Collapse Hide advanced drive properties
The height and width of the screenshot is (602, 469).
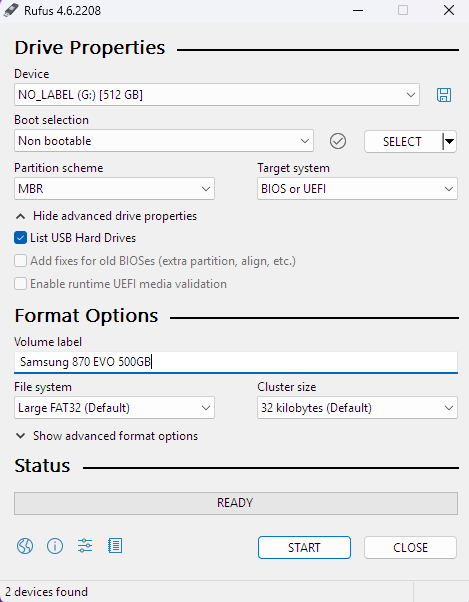[106, 216]
